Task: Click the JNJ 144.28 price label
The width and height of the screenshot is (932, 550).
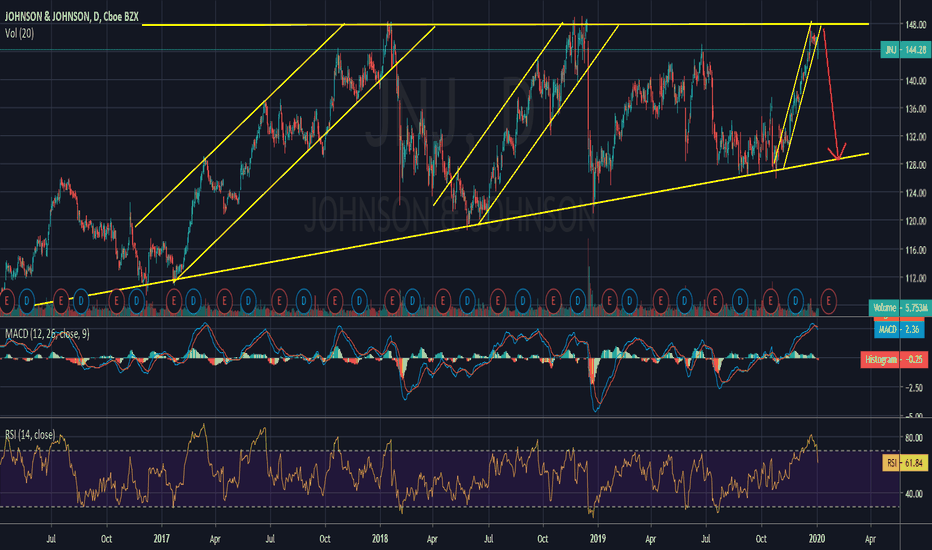Action: tap(905, 50)
